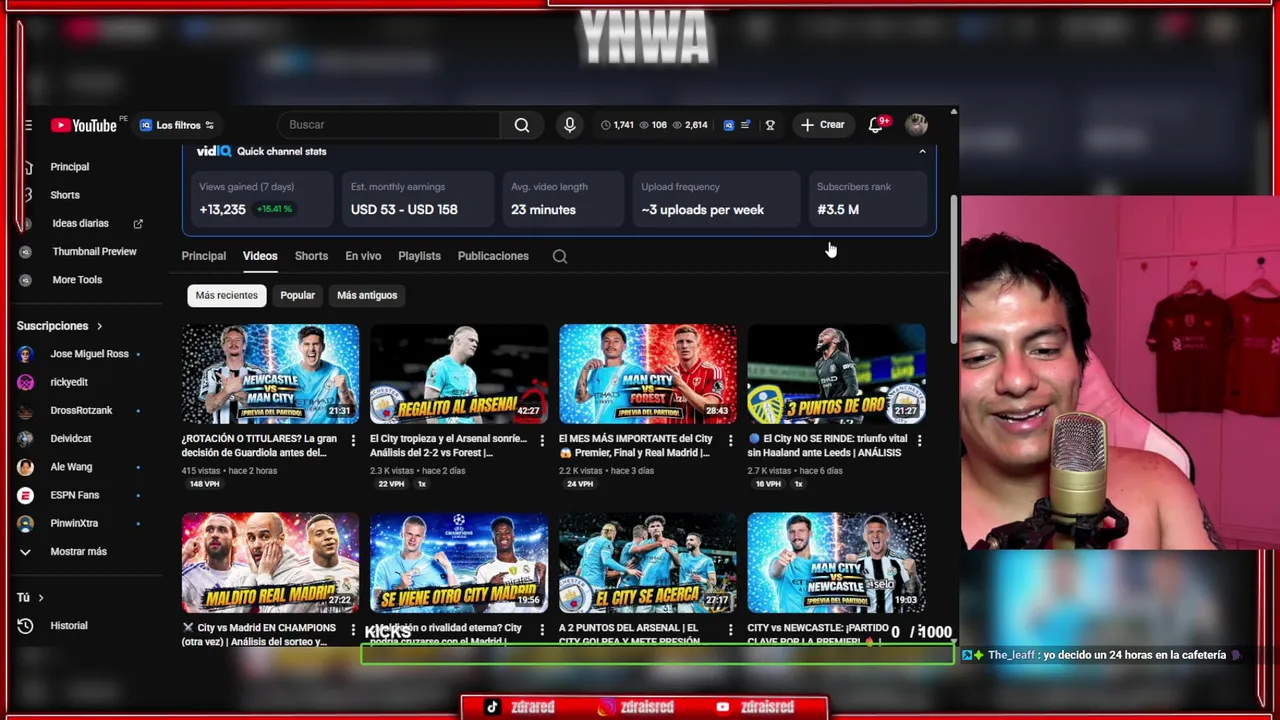Focus the Buscar search field
Viewport: 1280px width, 720px height.
coord(390,125)
